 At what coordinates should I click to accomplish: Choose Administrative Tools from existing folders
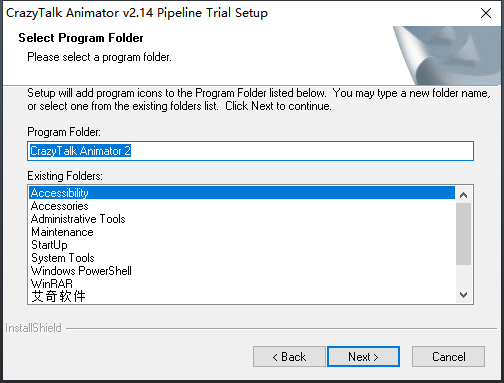click(242, 219)
